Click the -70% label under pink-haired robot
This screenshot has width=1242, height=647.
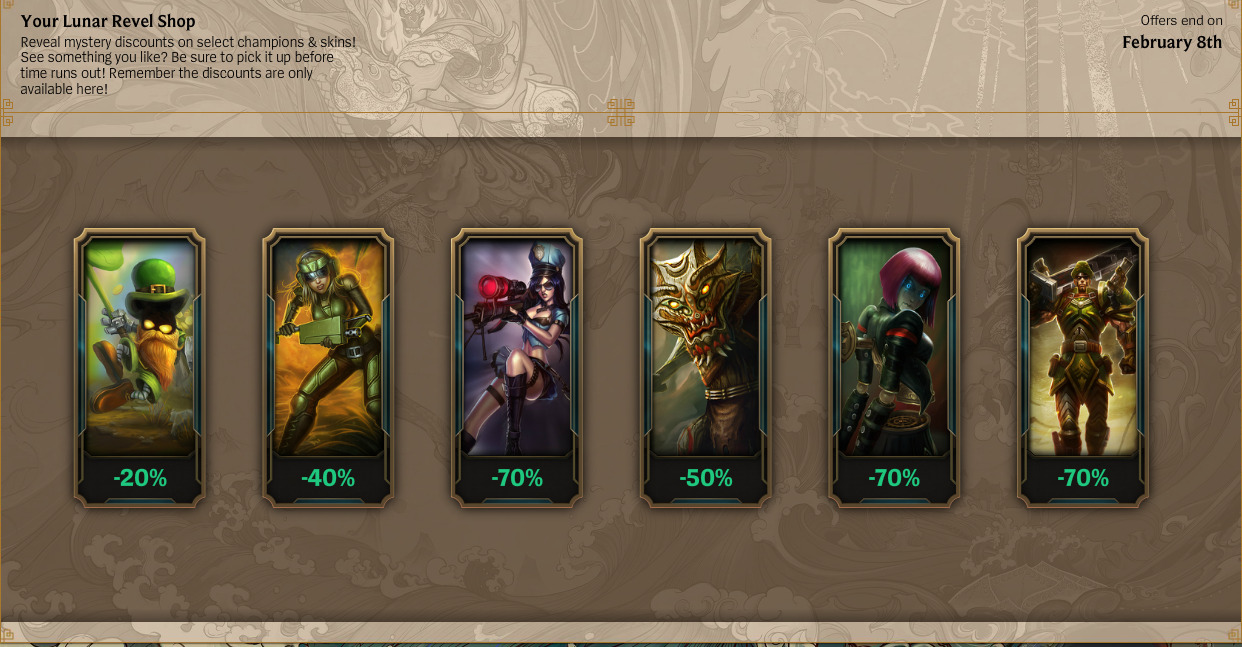pyautogui.click(x=895, y=478)
